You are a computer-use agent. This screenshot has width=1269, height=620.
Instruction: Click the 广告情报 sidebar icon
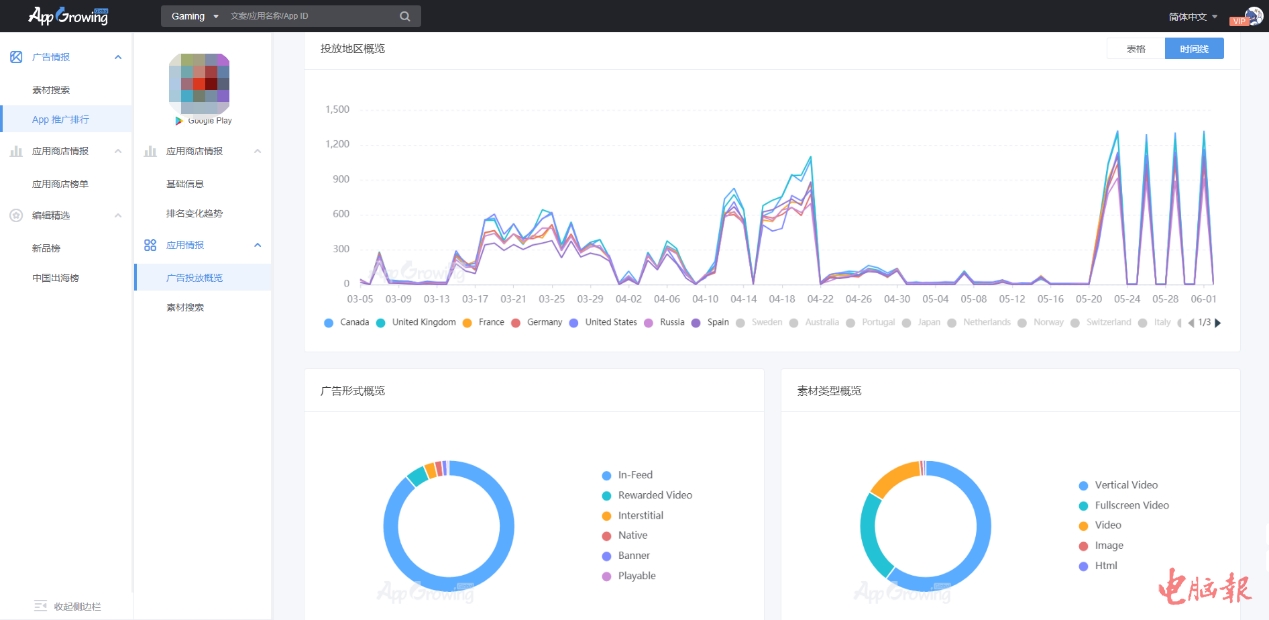[16, 57]
